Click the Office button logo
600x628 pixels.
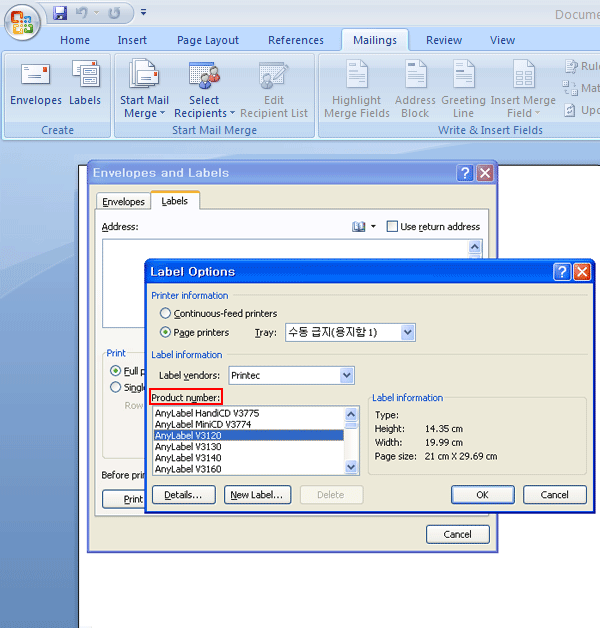pyautogui.click(x=22, y=22)
